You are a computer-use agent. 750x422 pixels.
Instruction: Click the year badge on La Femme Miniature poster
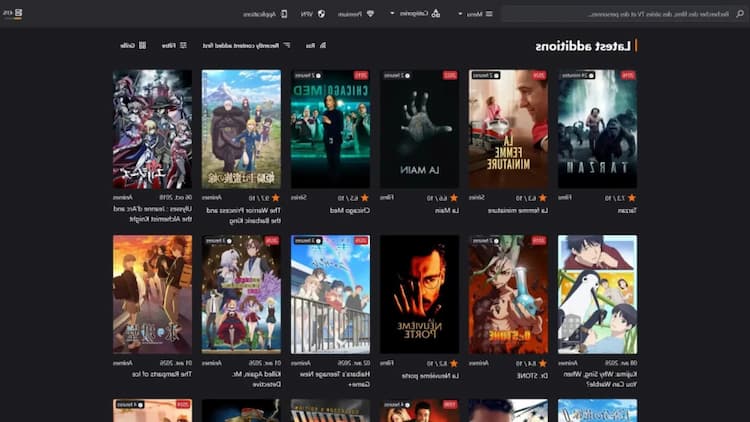(x=539, y=76)
